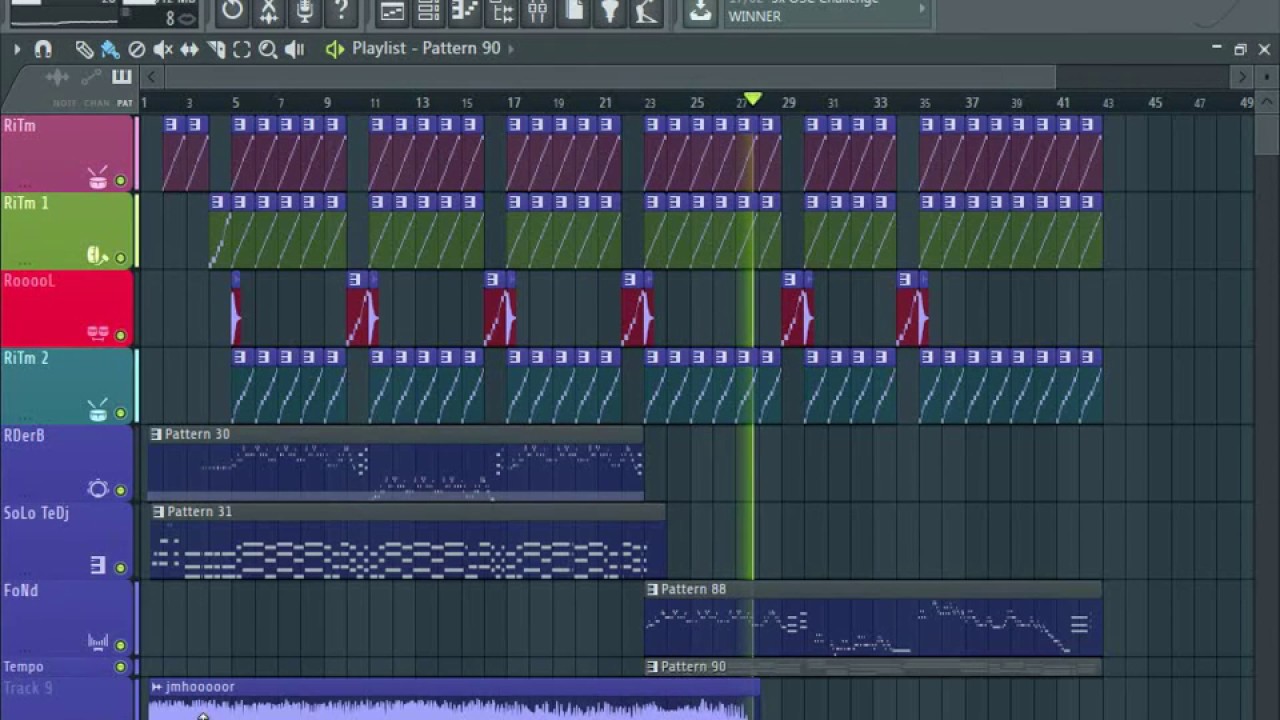1280x720 pixels.
Task: Pick the magnifier Zoom tool
Action: click(x=268, y=48)
